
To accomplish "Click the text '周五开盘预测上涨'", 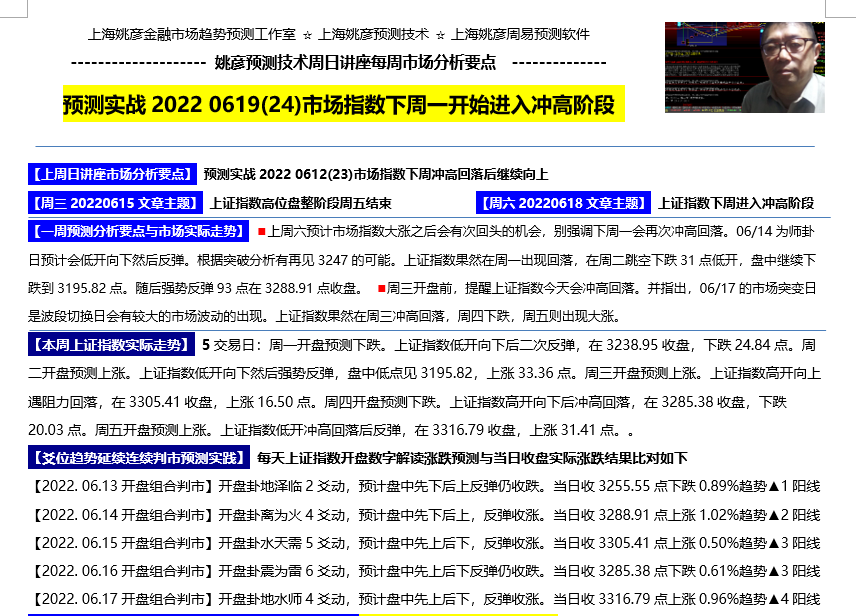I will point(151,430).
